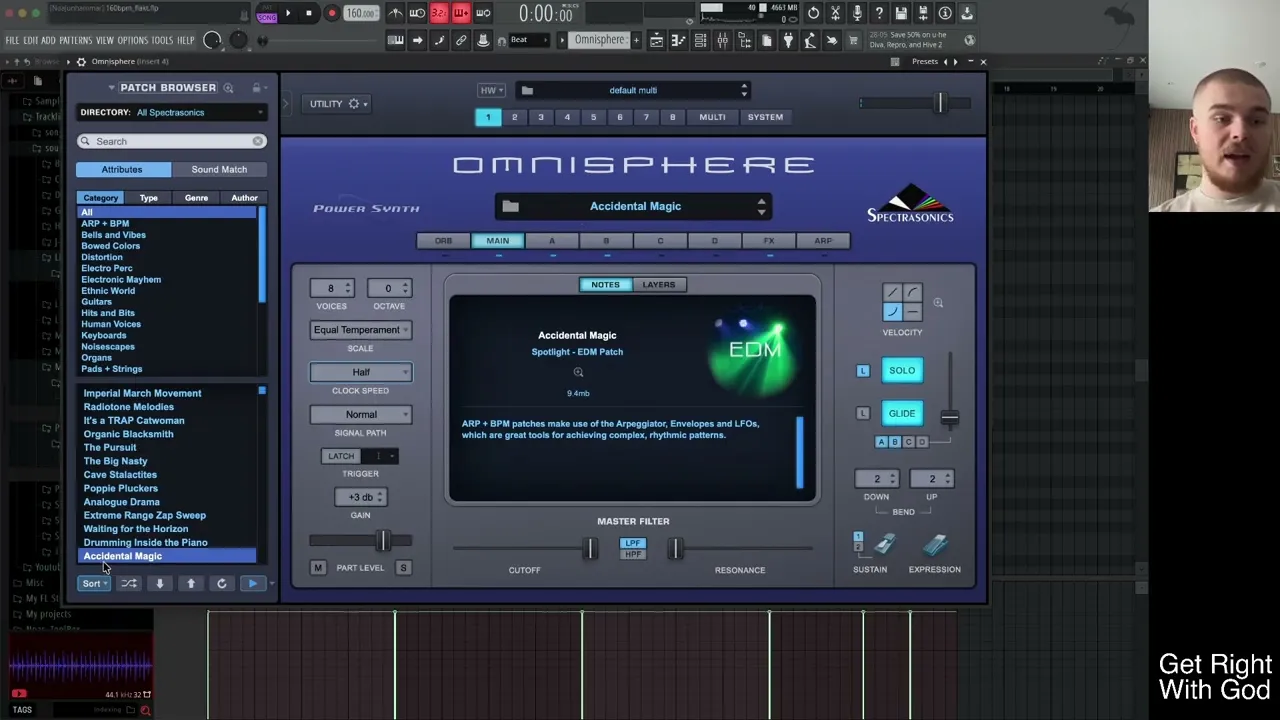Click the microphone icon in top toolbar

857,13
